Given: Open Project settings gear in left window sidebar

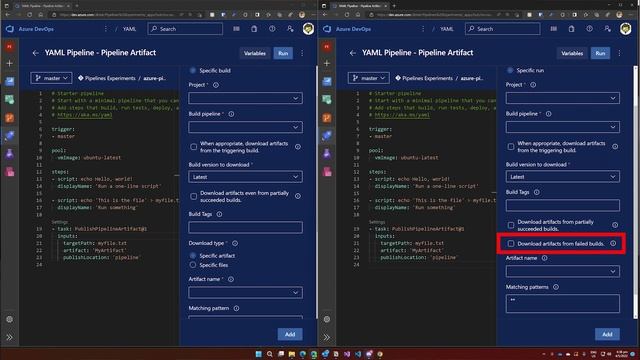Looking at the screenshot, I should click(x=9, y=319).
